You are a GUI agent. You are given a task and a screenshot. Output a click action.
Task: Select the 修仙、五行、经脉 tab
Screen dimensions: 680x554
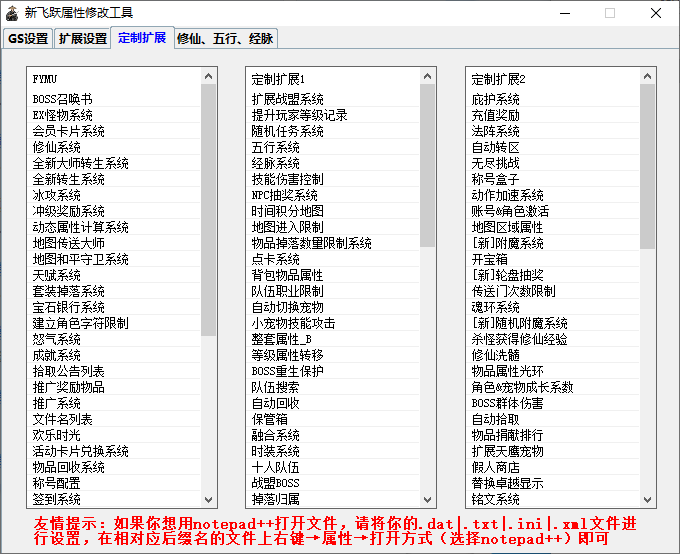(x=224, y=39)
